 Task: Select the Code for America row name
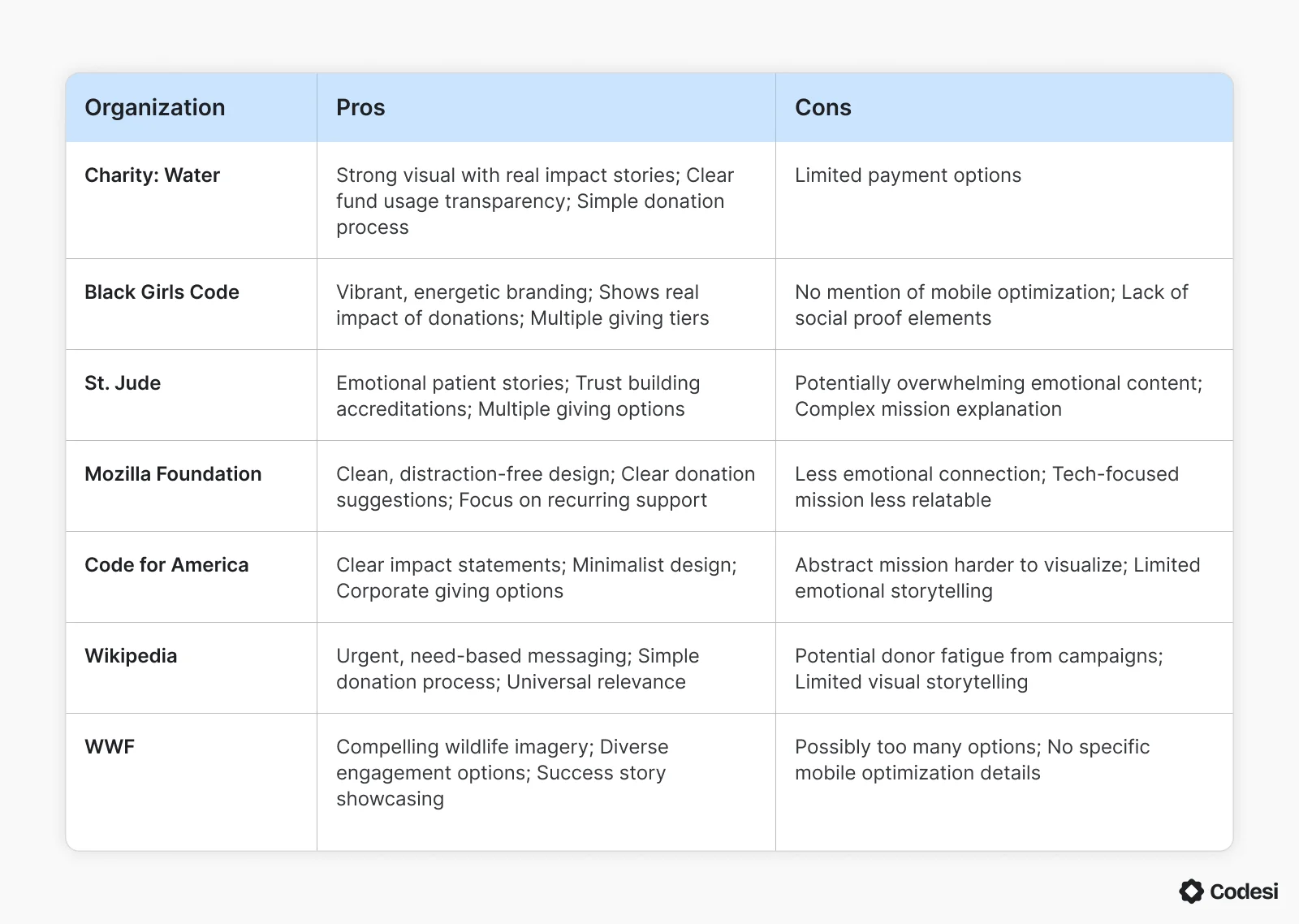[x=166, y=565]
